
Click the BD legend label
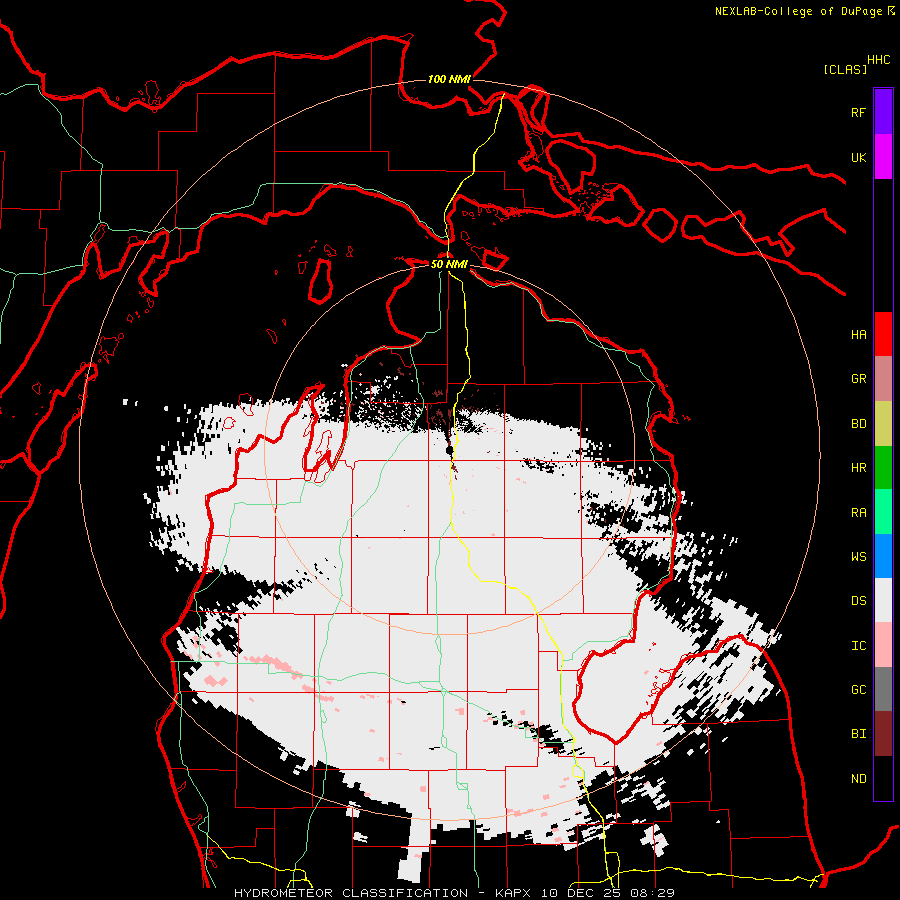[x=858, y=424]
